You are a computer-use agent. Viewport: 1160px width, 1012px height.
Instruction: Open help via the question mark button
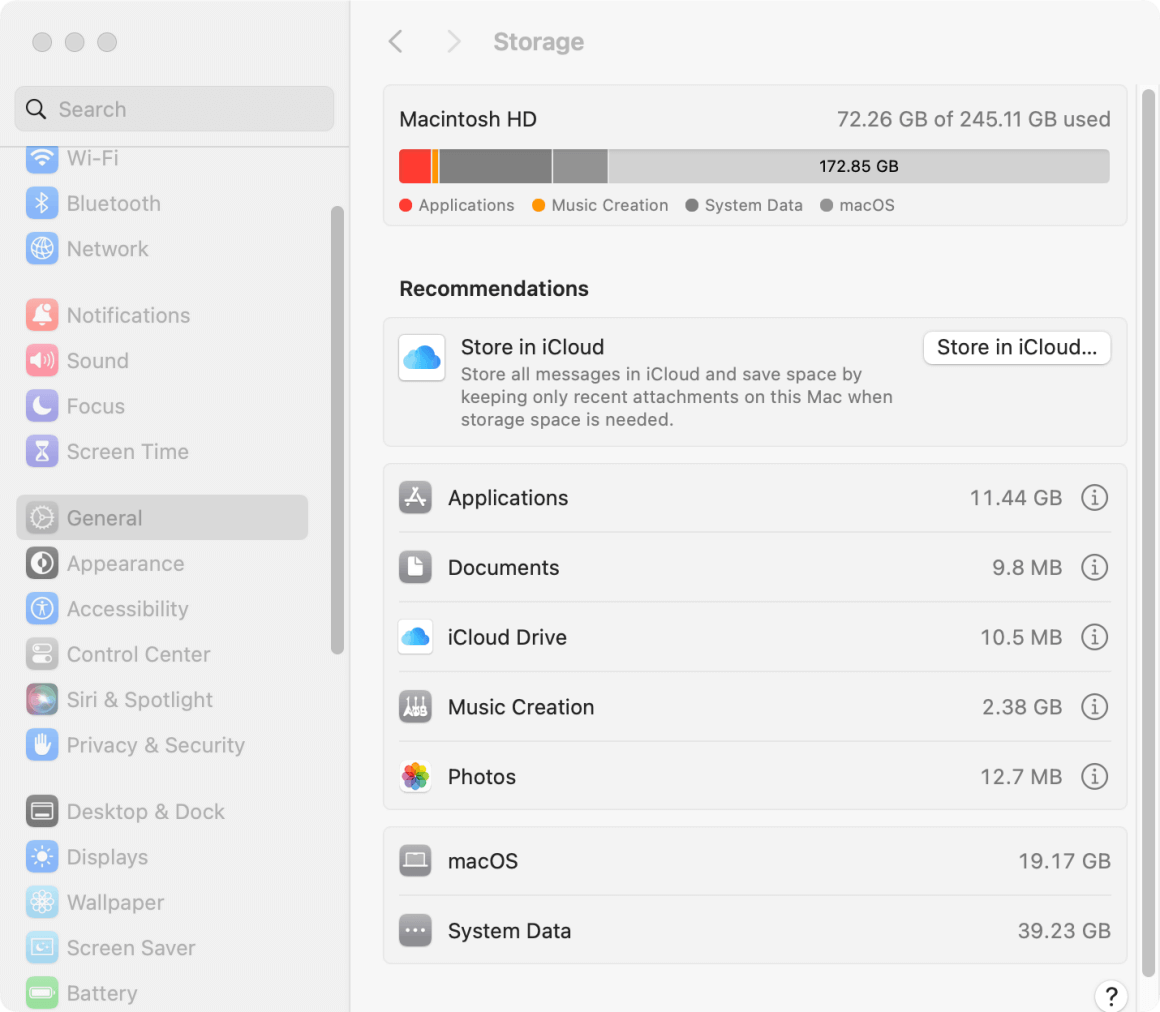(x=1111, y=996)
